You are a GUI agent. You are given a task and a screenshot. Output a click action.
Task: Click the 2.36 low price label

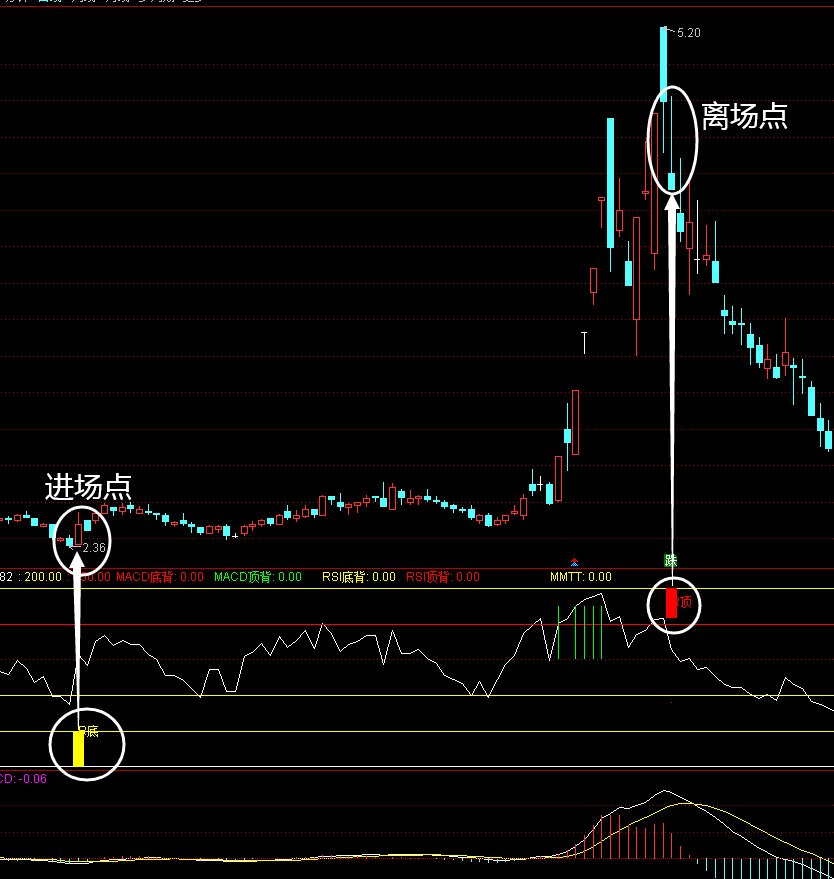(93, 548)
